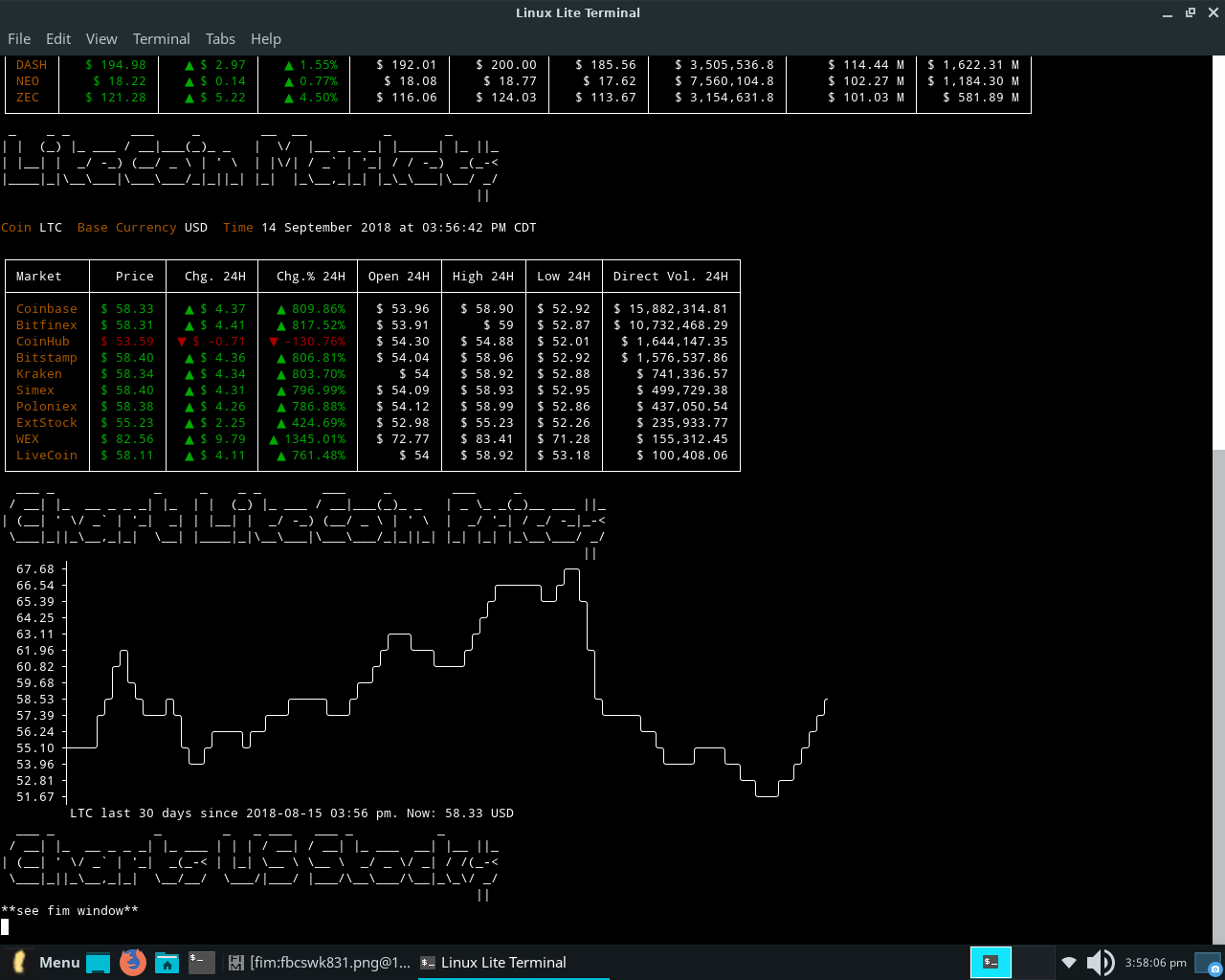The height and width of the screenshot is (980, 1225).
Task: Click the WEX market name
Action: click(28, 439)
